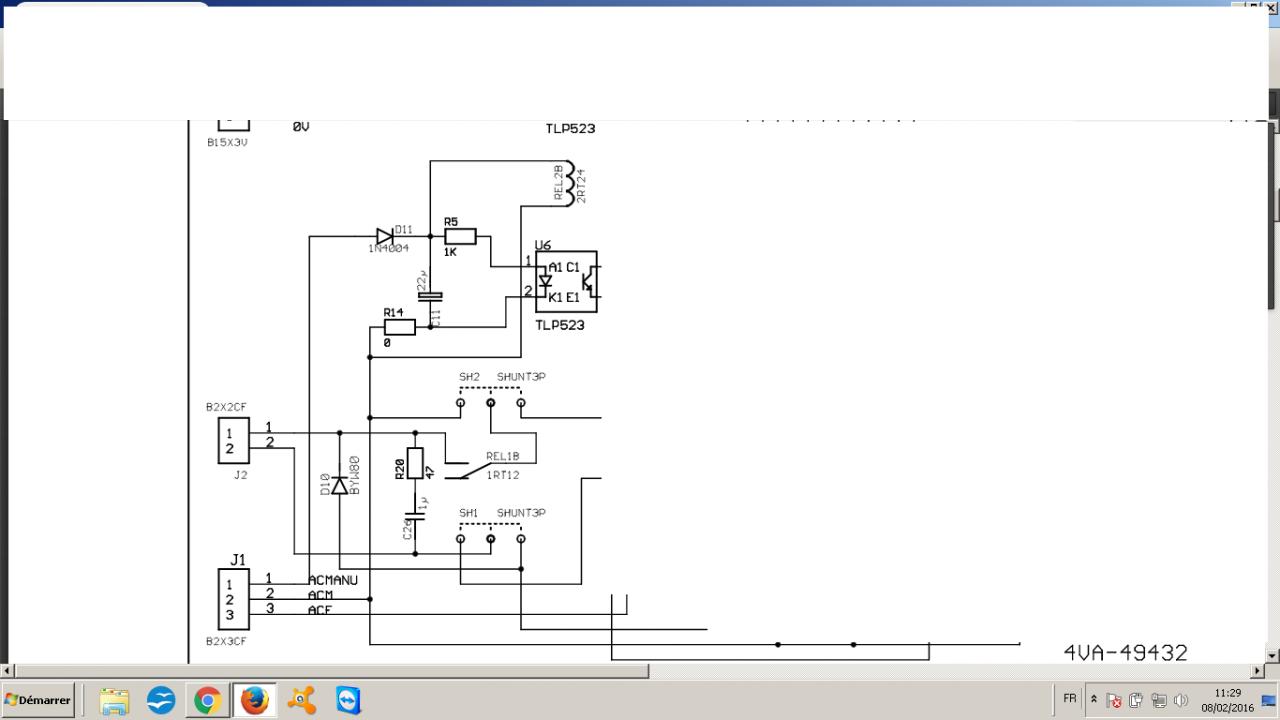Click the BYW80 diode part label
This screenshot has width=1280, height=720.
[x=355, y=476]
